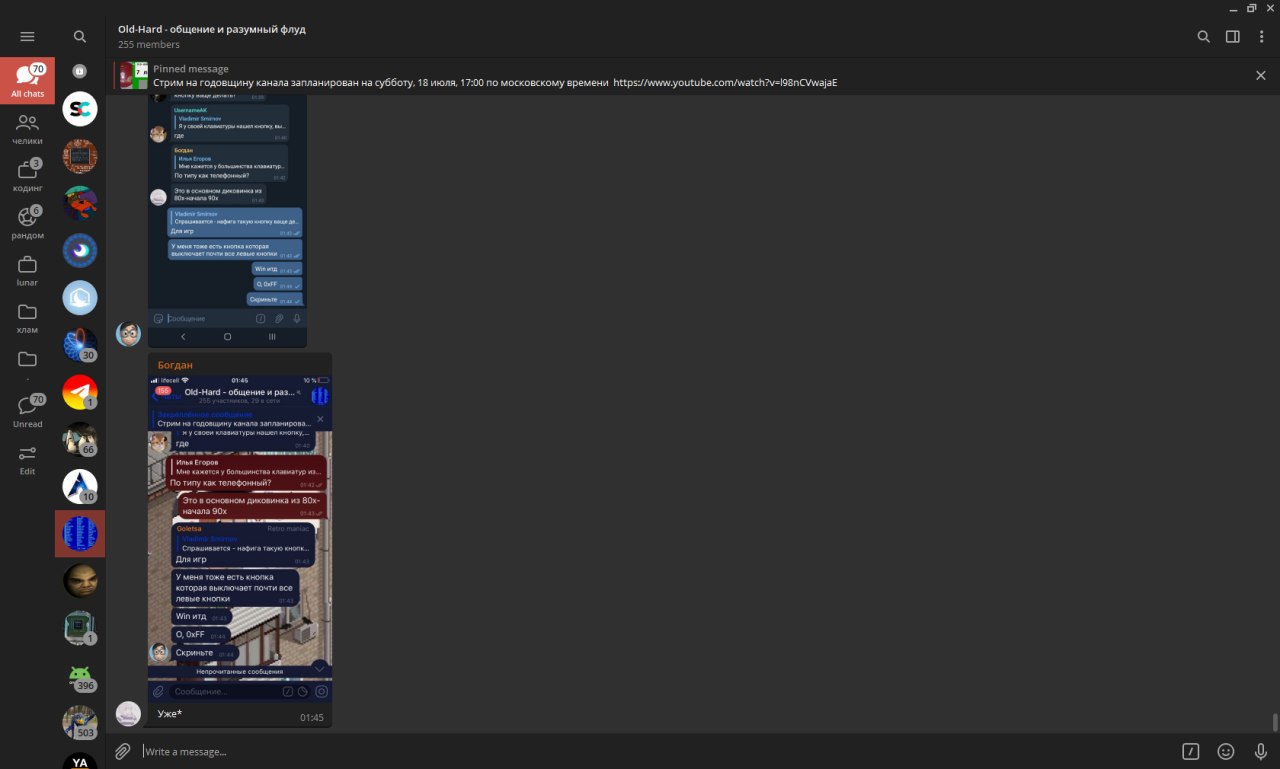Open the upper phone screenshot image
Screen dimensions: 1280x769
(228, 221)
